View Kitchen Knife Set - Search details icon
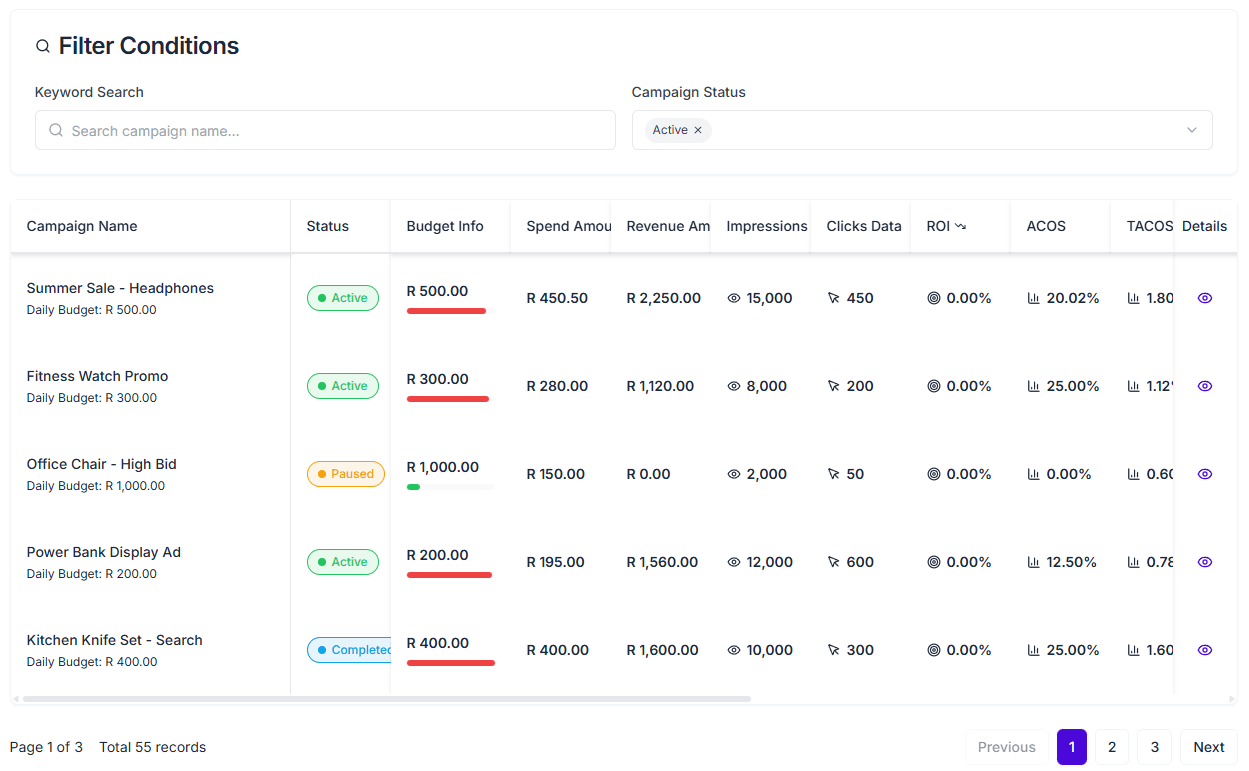 1204,650
